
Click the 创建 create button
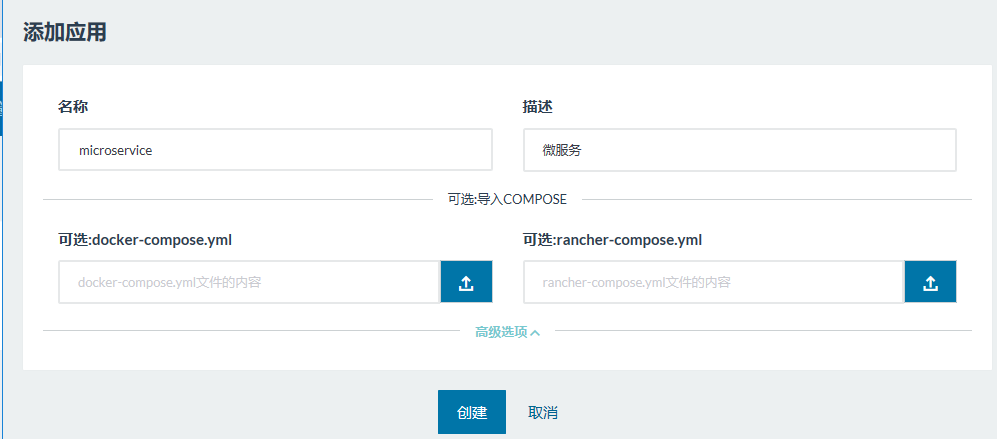point(472,412)
